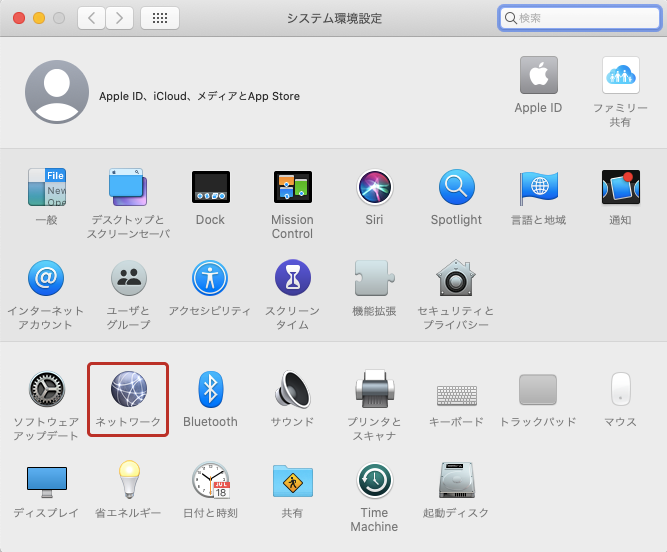This screenshot has width=667, height=552.
Task: Open 機能拡張 (Extensions) preferences
Action: pyautogui.click(x=375, y=278)
